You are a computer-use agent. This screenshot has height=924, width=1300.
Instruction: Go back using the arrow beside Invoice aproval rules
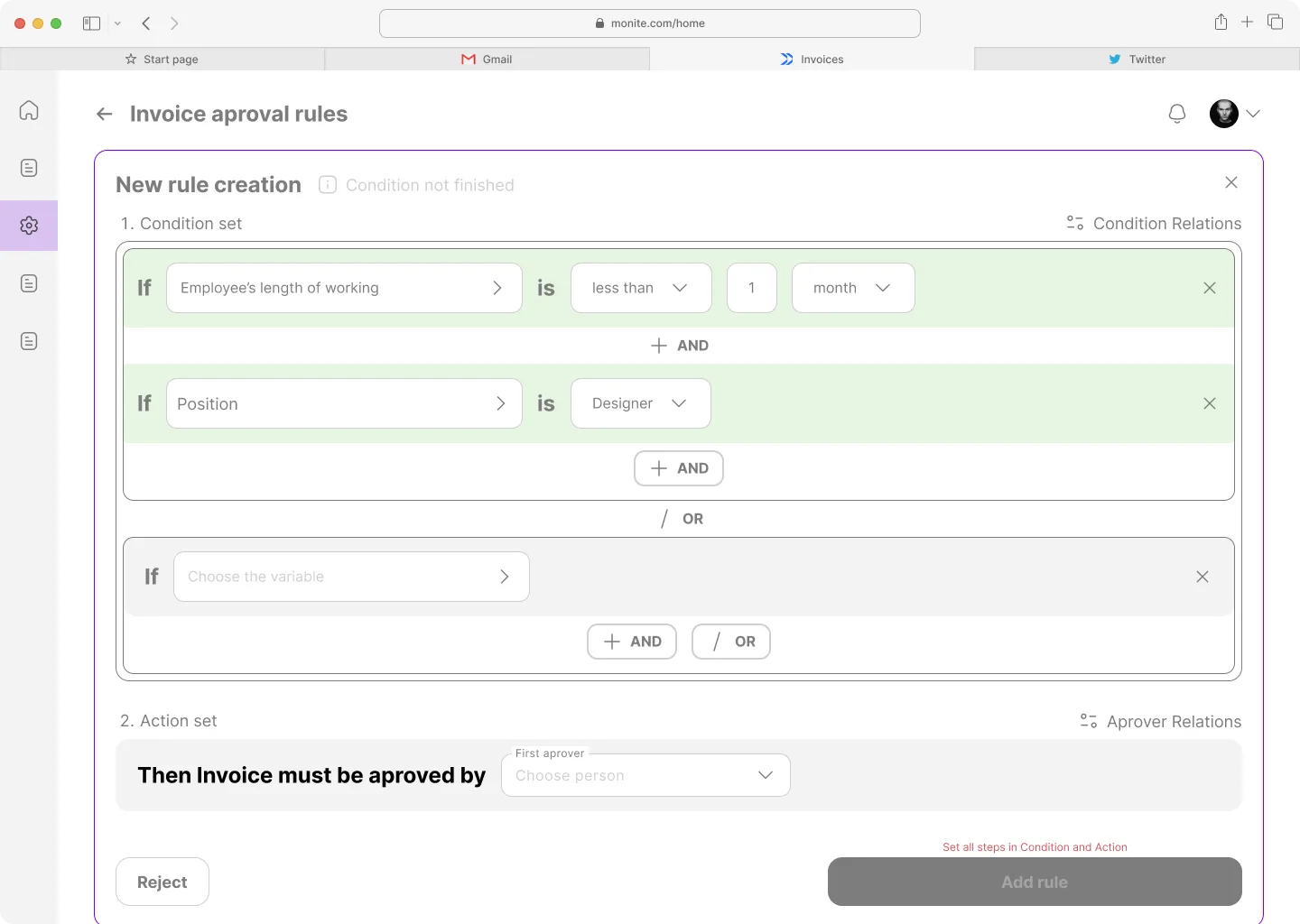click(x=105, y=114)
